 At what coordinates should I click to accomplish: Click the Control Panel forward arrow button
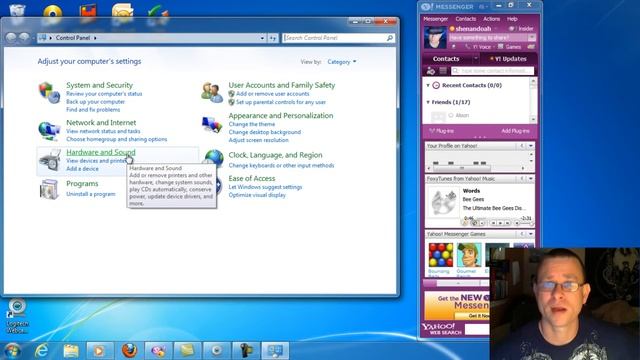click(x=24, y=38)
